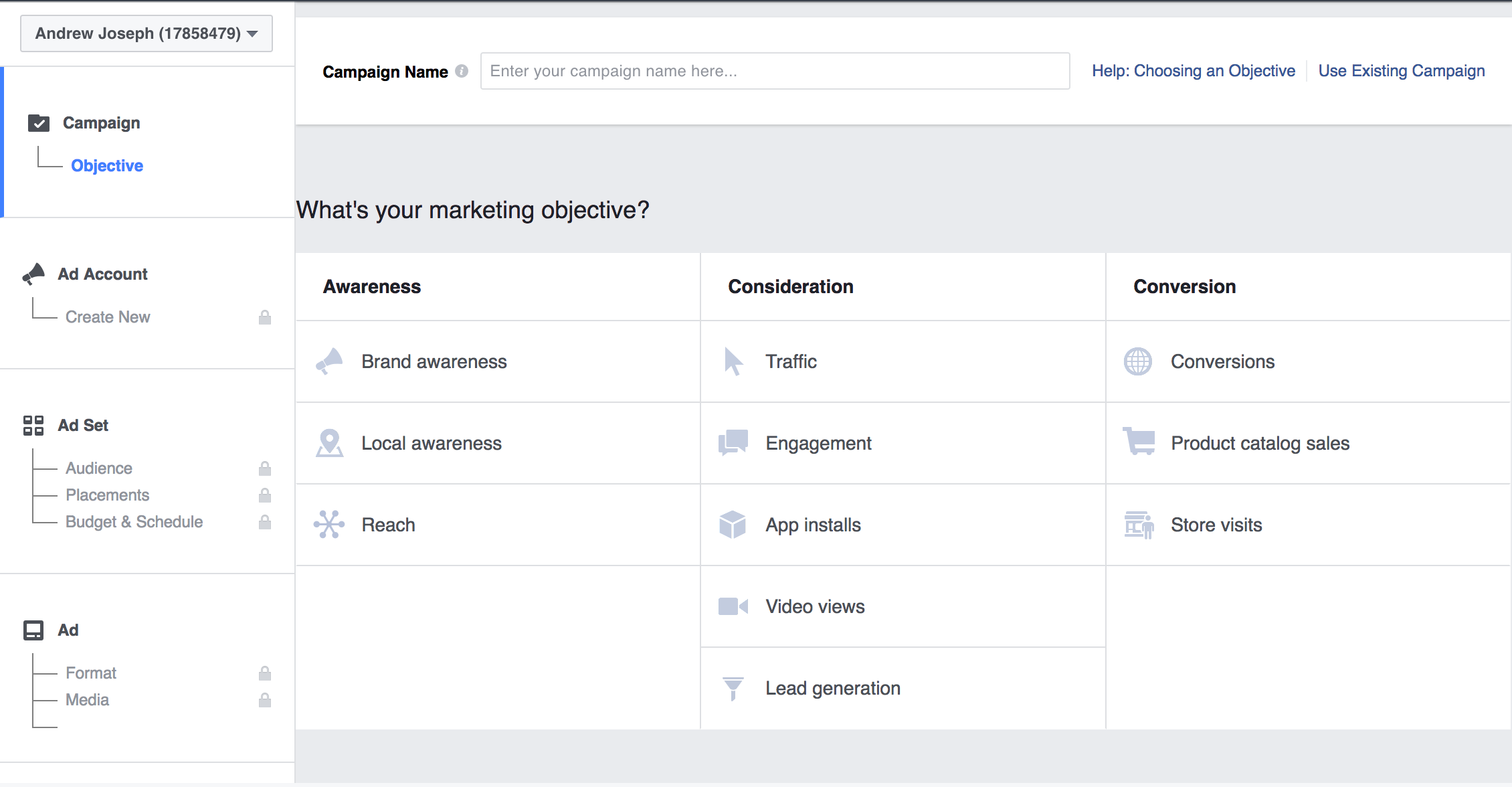Click the Lead generation funnel icon

[733, 688]
